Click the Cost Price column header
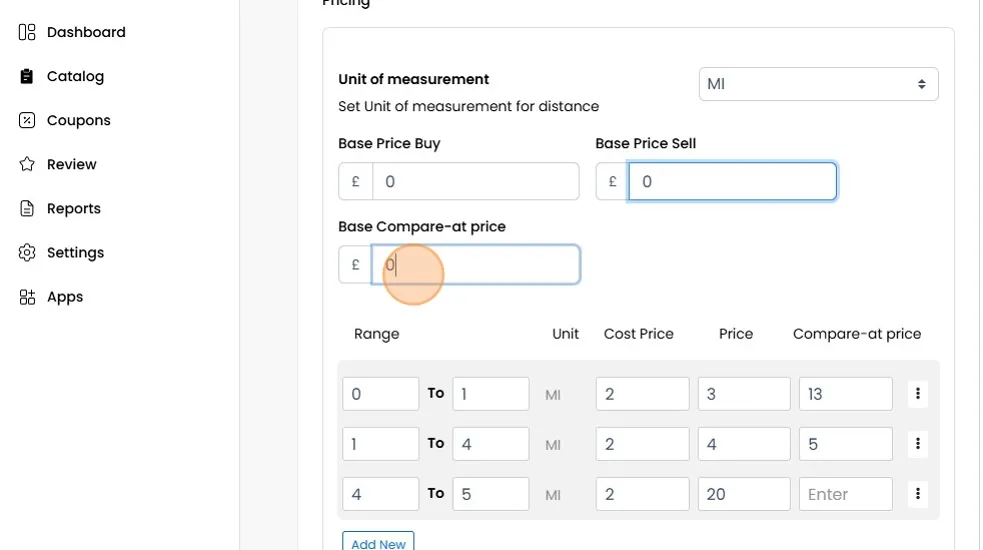Viewport: 983px width, 550px height. [x=638, y=334]
